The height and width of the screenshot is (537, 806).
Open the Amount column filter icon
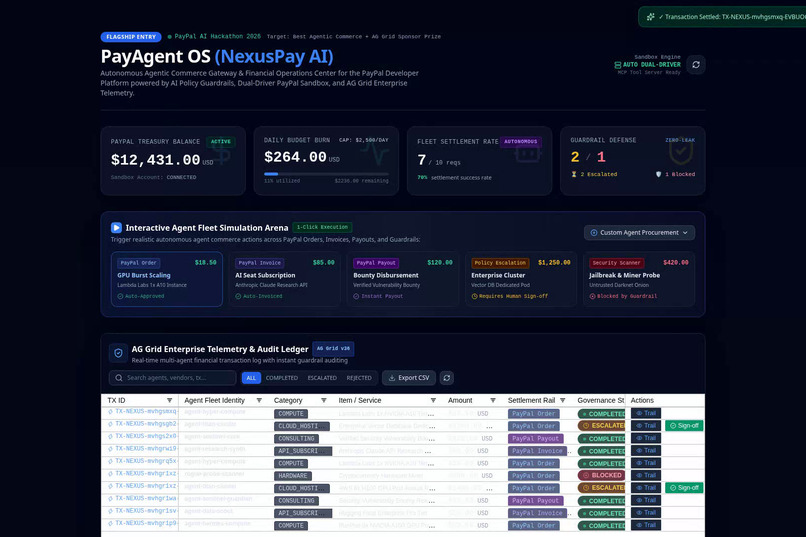point(492,400)
